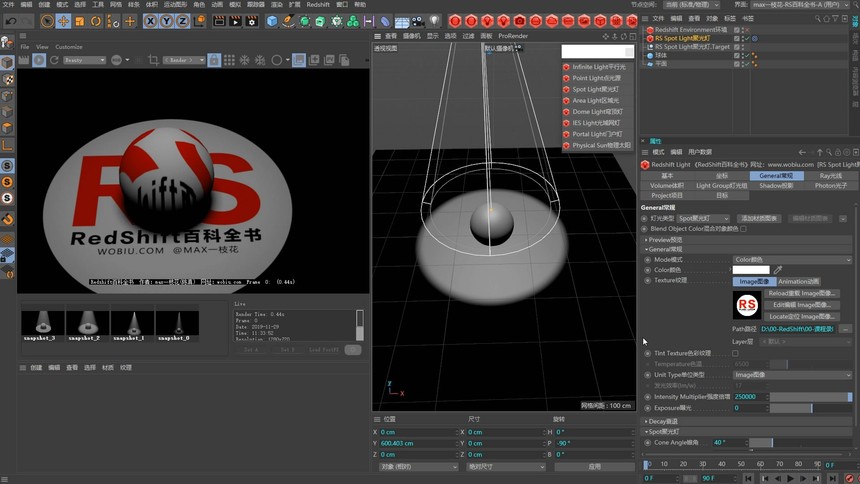Toggle layer checkbox for the sphere object row

click(737, 55)
